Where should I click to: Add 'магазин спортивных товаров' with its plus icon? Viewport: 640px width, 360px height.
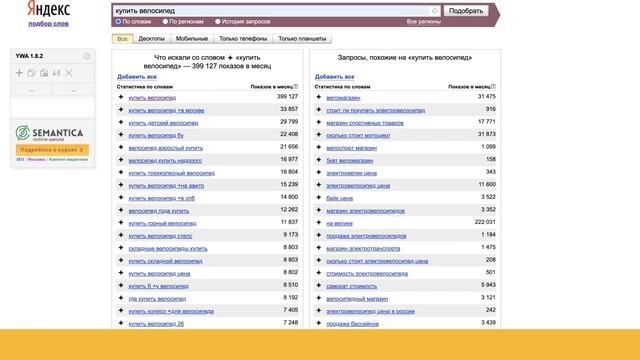pos(319,122)
